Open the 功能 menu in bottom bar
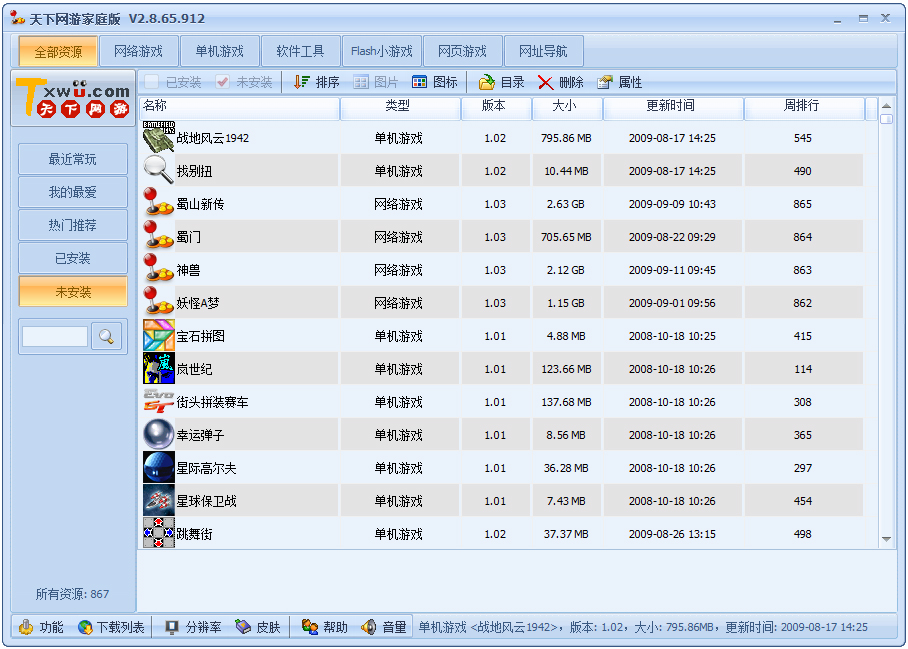The height and width of the screenshot is (649, 908). [x=26, y=627]
